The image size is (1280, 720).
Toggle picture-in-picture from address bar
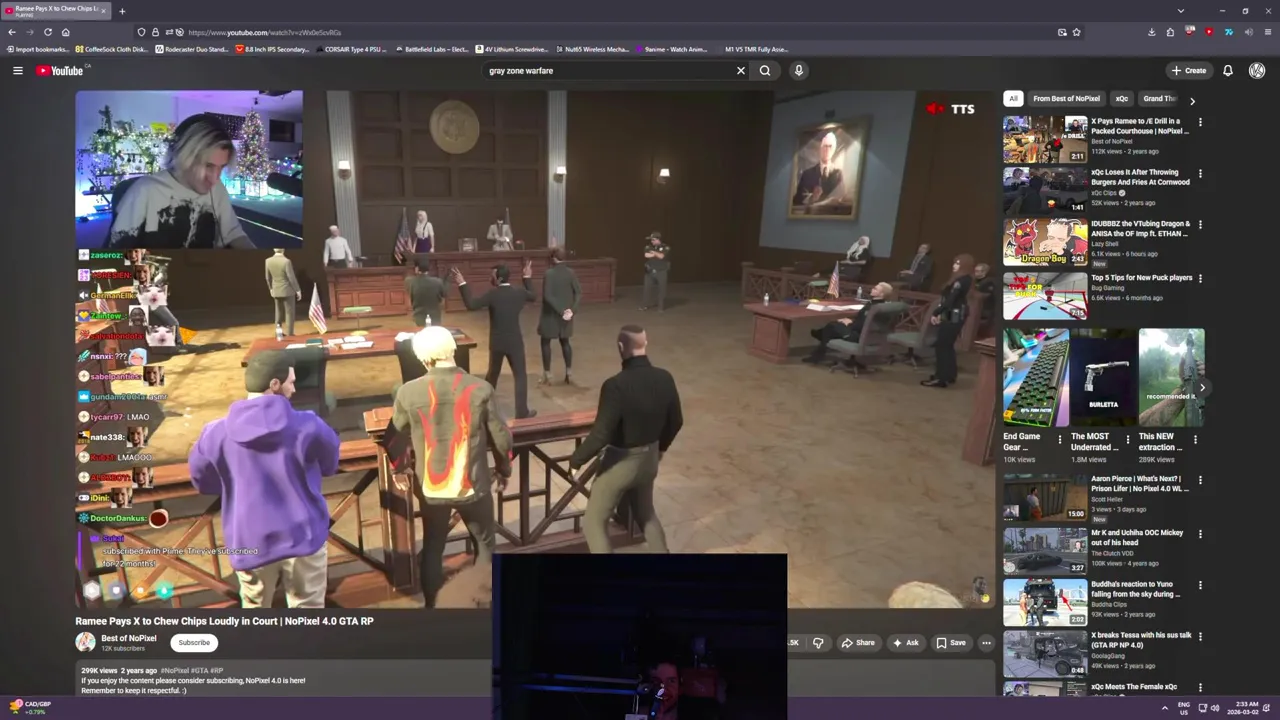[x=1062, y=32]
